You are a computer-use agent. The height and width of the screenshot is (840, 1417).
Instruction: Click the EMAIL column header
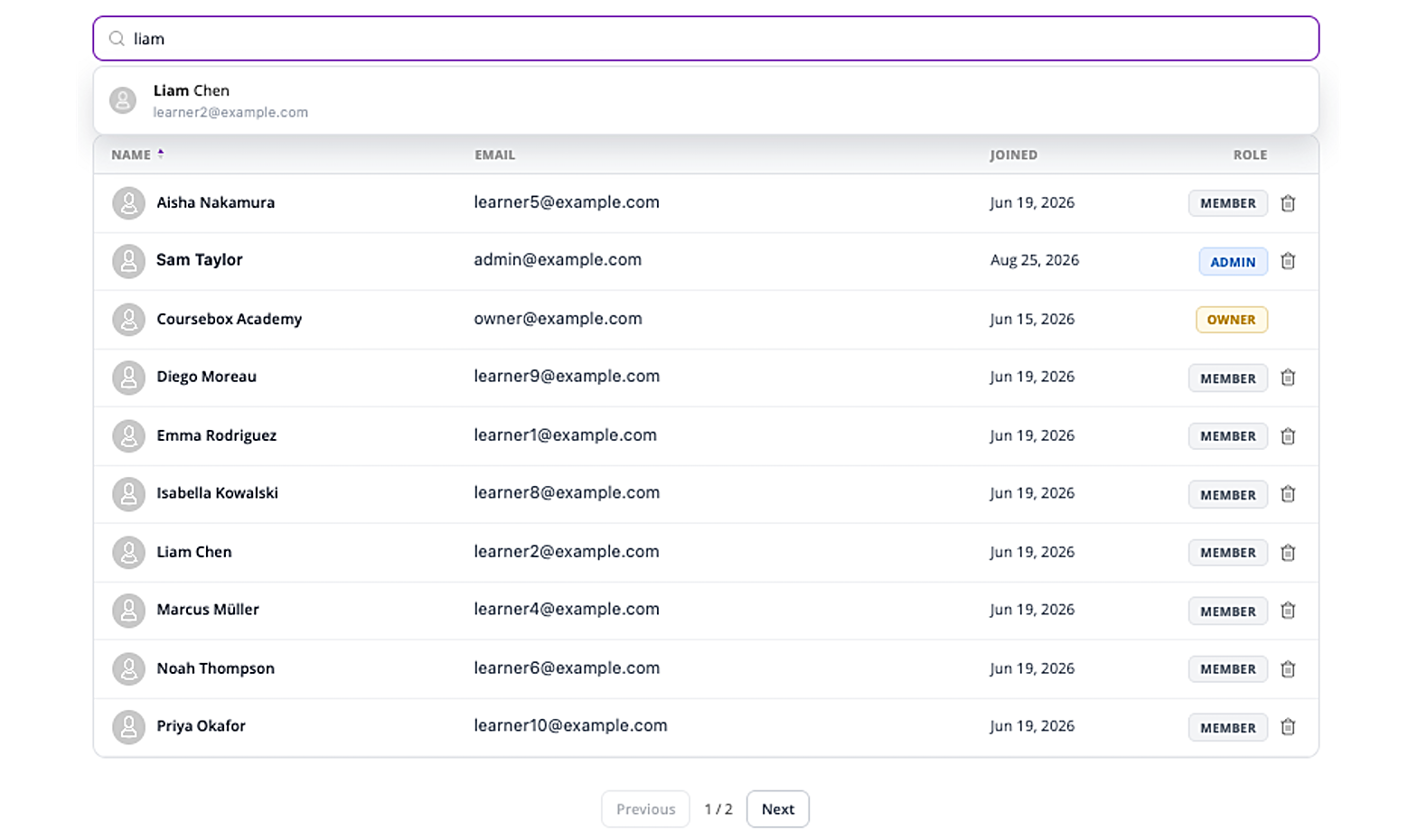point(494,154)
